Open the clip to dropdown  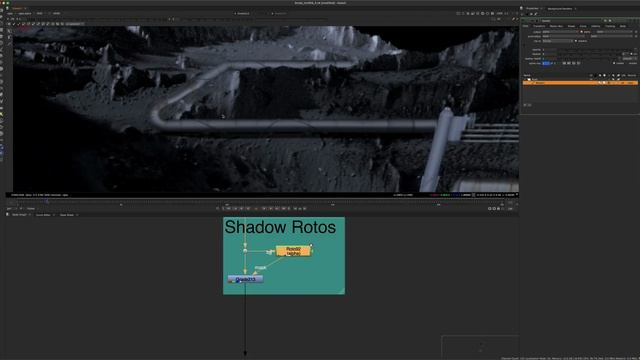[558, 41]
